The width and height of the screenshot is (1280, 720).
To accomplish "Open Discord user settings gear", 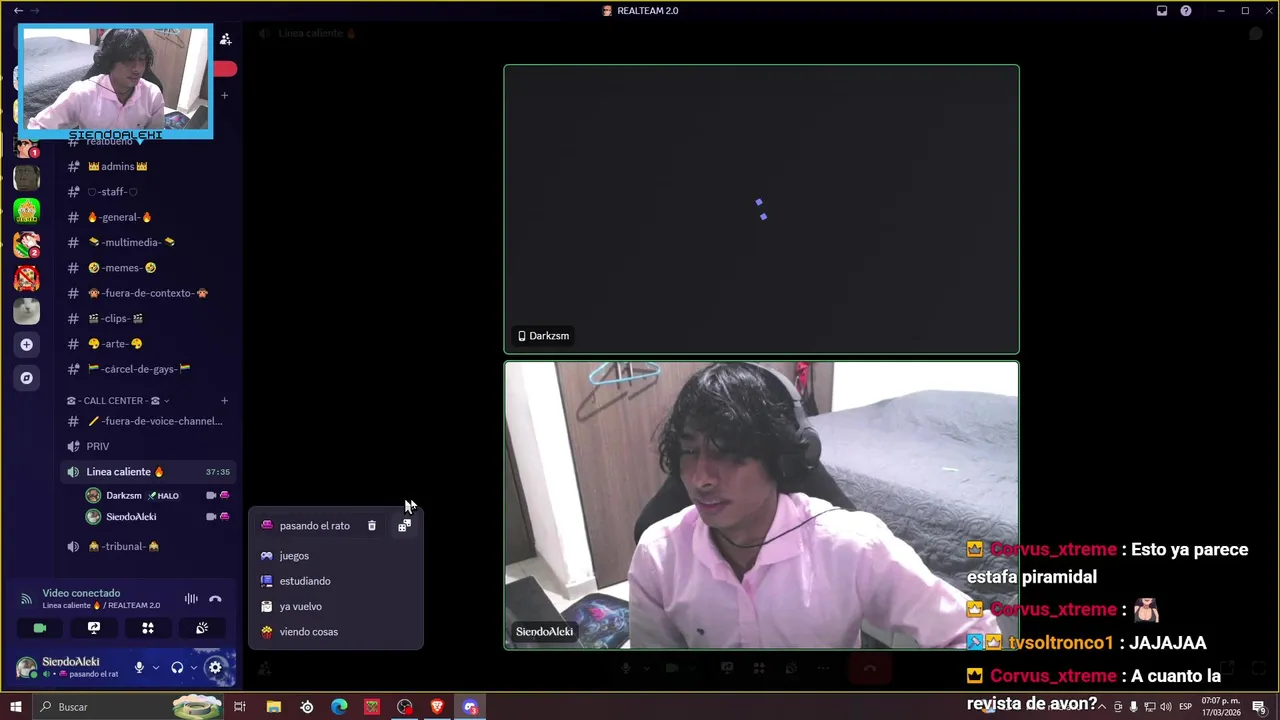I will click(215, 668).
